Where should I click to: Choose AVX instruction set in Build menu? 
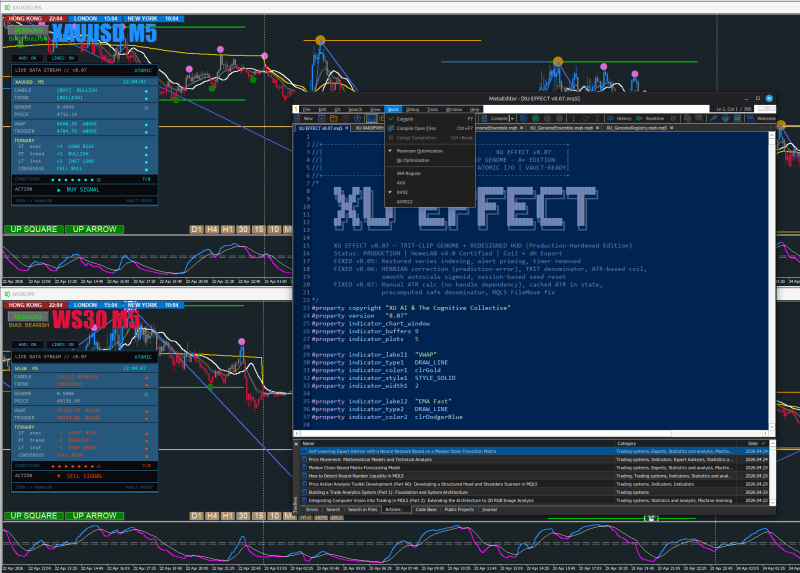coord(431,183)
